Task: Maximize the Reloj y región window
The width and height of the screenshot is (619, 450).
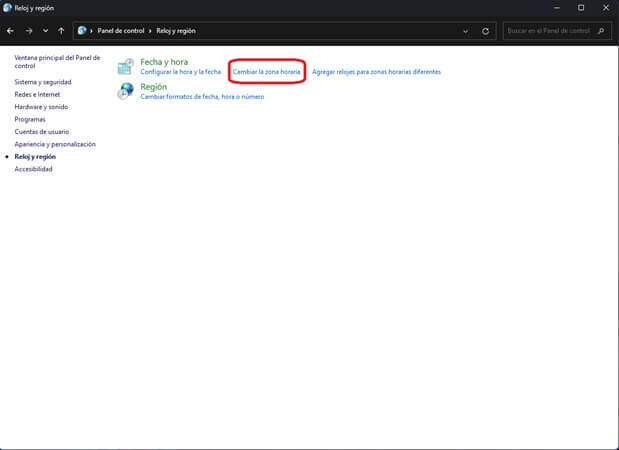Action: 581,8
